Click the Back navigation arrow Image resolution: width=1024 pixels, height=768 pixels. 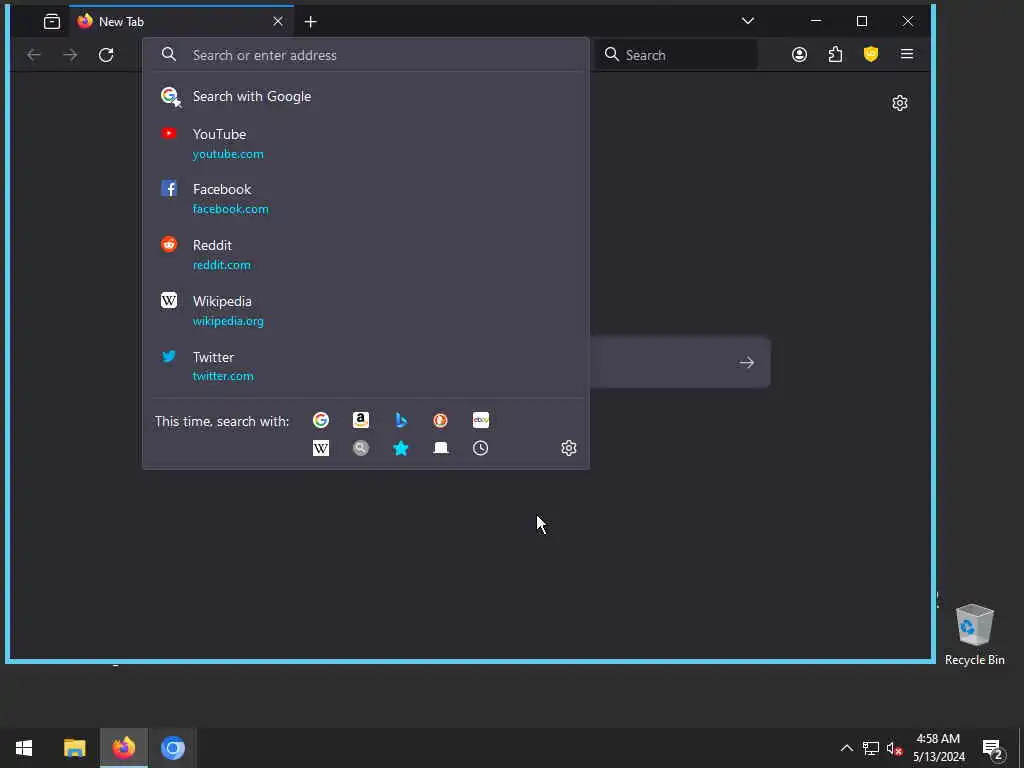pyautogui.click(x=33, y=55)
